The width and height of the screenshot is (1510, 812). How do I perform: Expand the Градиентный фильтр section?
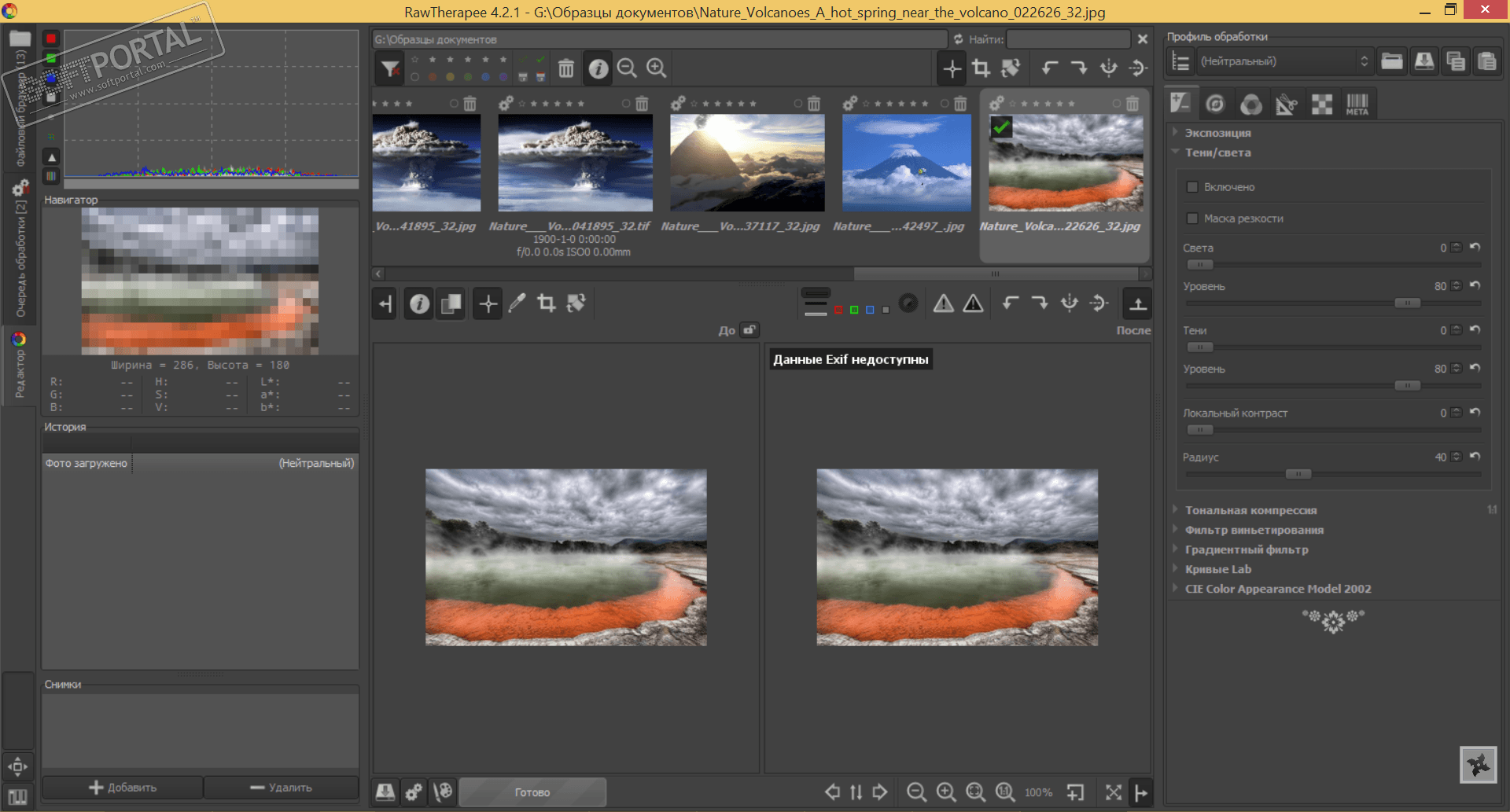(1247, 549)
